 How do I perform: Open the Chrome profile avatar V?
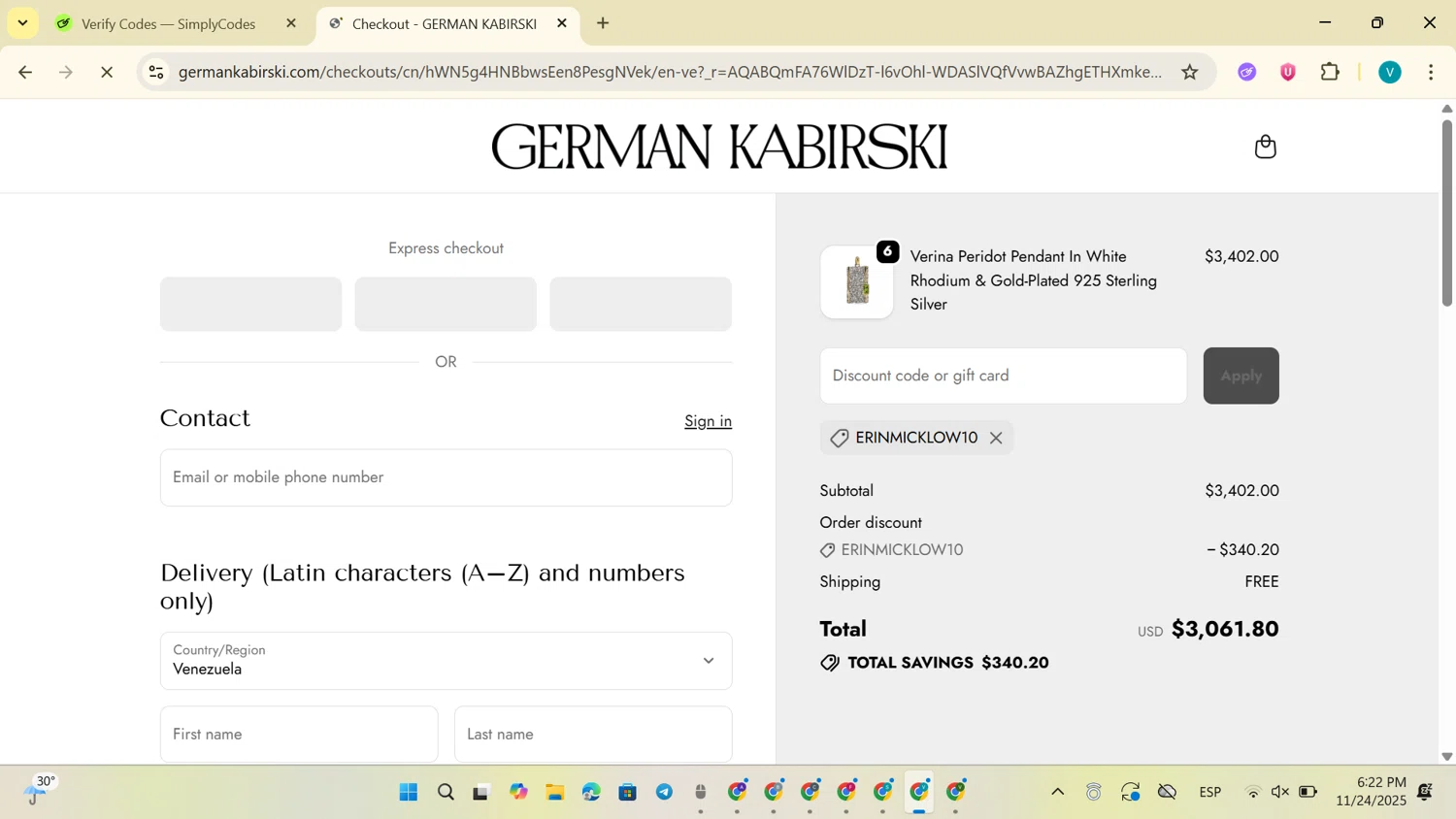(x=1390, y=72)
